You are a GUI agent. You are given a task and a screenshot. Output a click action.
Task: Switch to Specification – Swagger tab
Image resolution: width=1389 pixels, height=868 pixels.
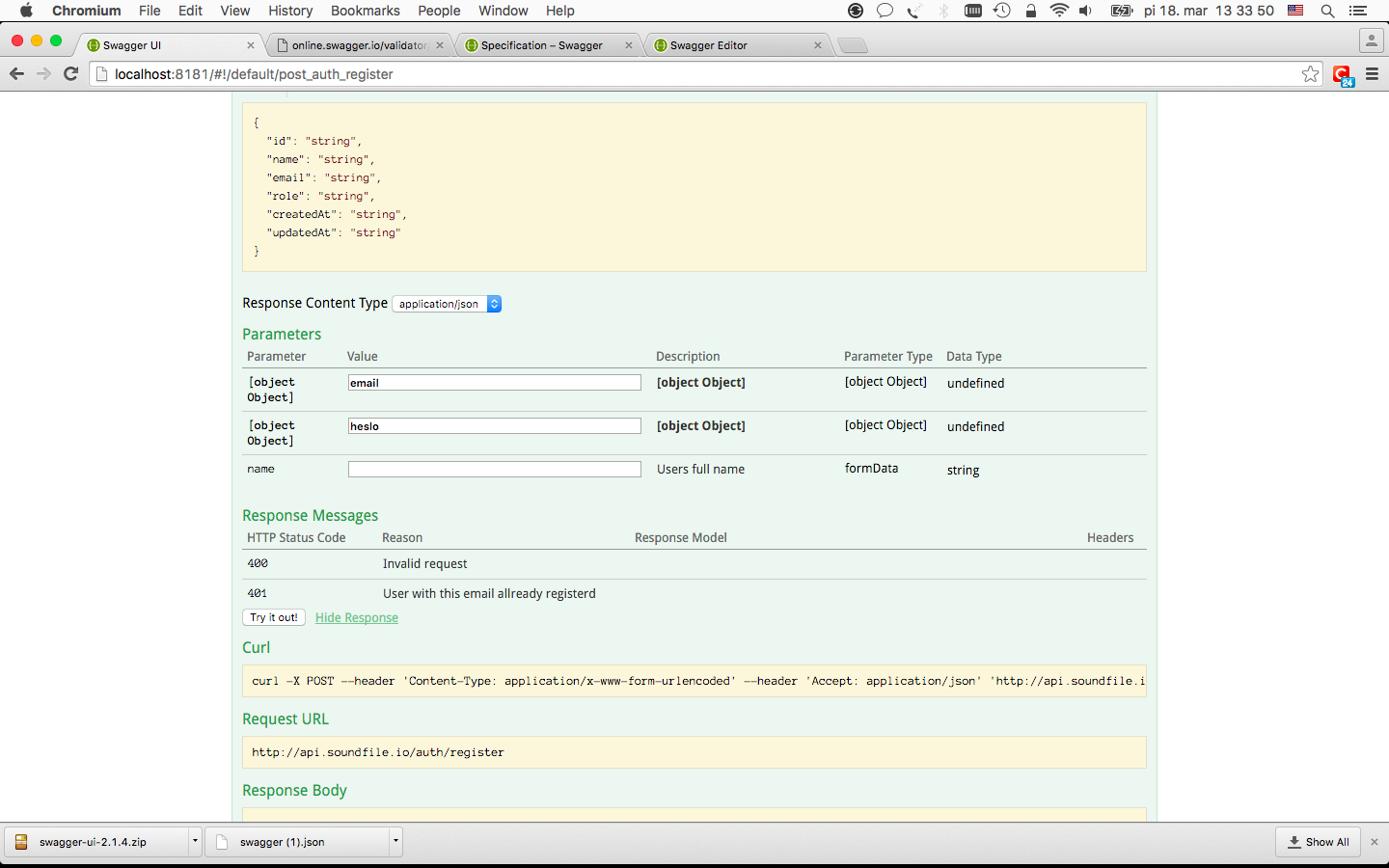point(548,45)
